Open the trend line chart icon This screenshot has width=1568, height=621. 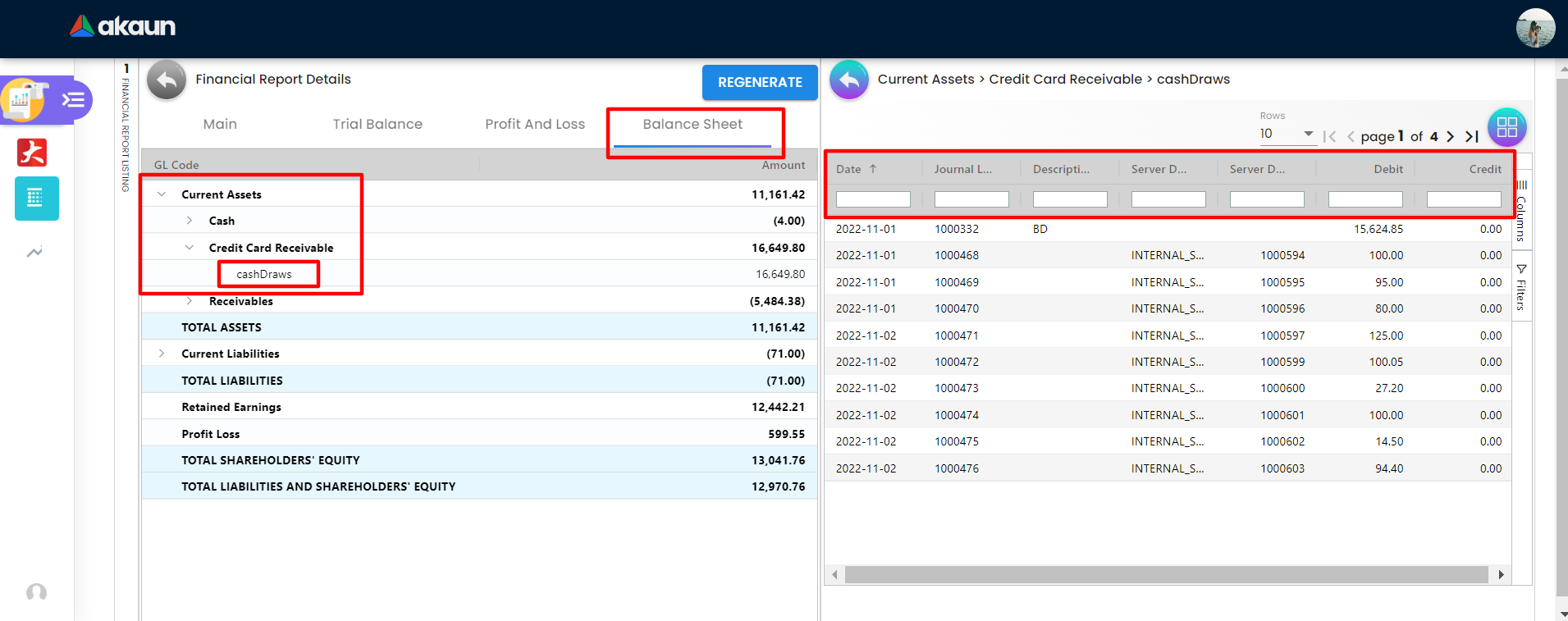[x=34, y=252]
